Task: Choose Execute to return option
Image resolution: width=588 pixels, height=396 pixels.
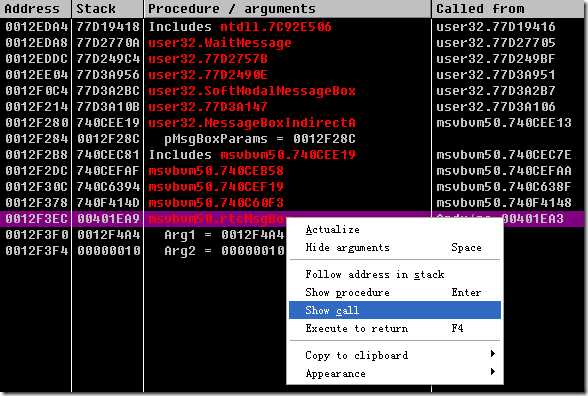Action: [x=395, y=328]
